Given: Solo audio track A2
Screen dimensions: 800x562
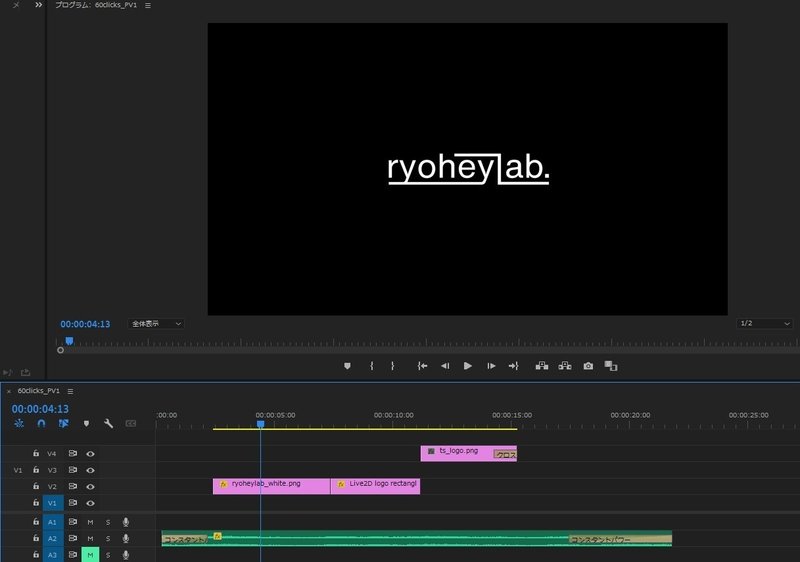Looking at the screenshot, I should coord(108,538).
